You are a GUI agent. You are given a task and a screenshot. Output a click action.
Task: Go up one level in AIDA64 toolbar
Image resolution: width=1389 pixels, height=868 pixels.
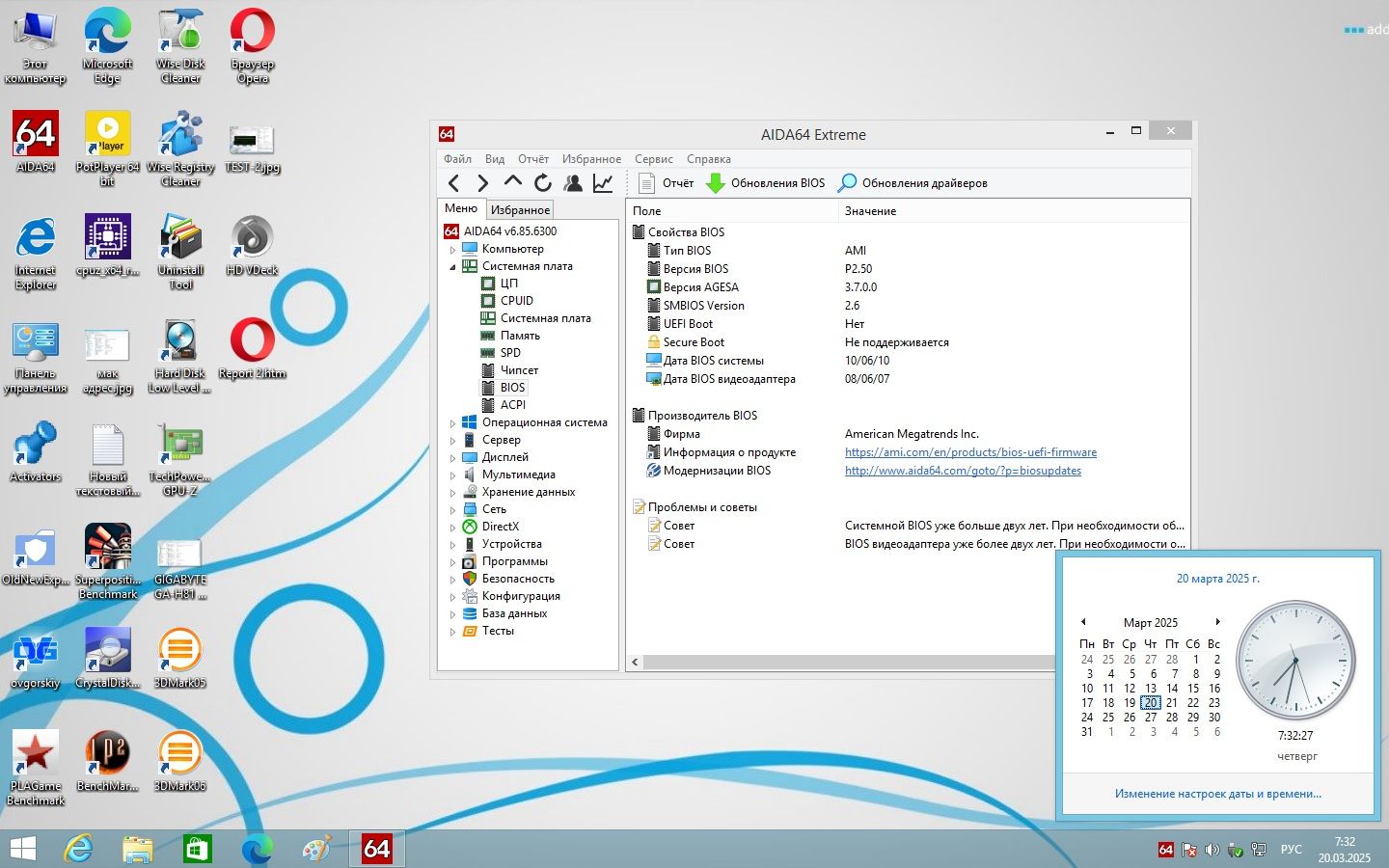coord(513,183)
